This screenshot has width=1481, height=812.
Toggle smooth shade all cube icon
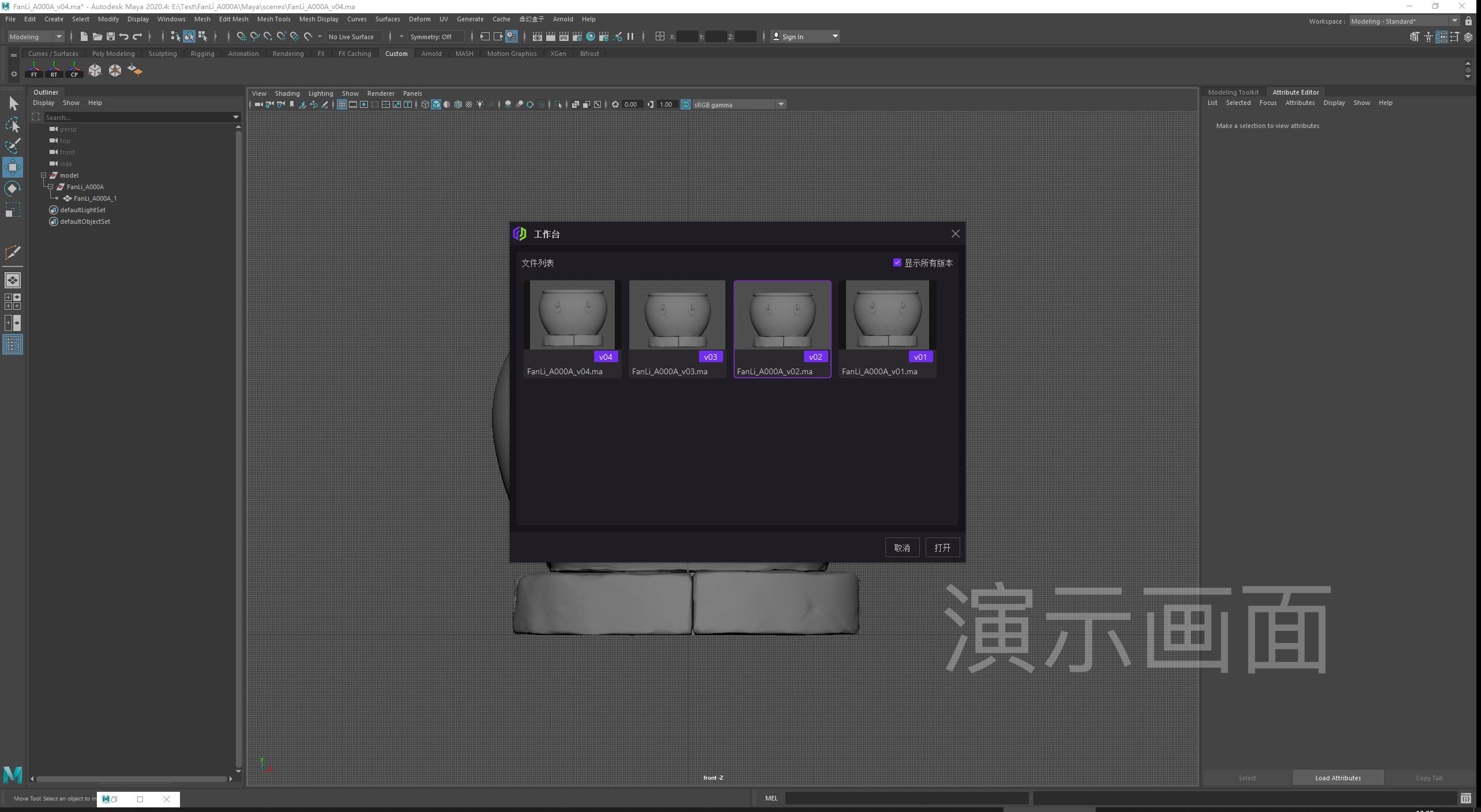[436, 104]
